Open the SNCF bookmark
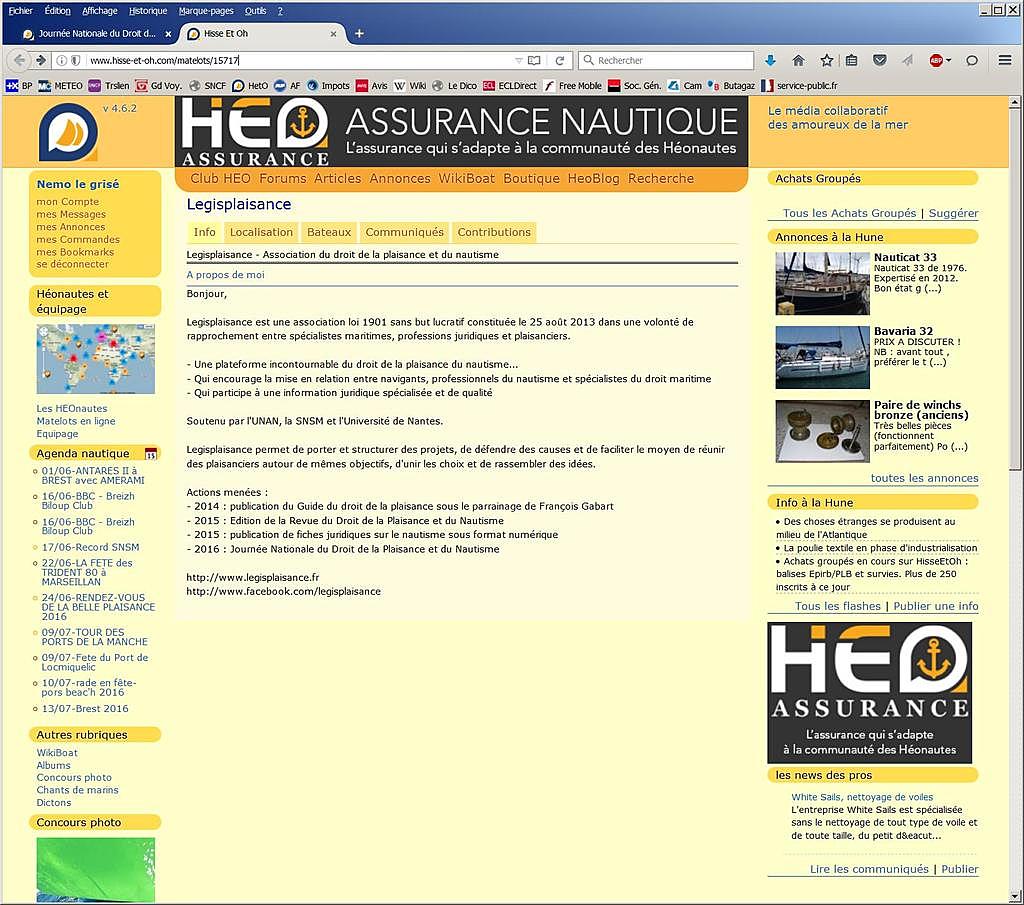The width and height of the screenshot is (1024, 905). coord(208,86)
